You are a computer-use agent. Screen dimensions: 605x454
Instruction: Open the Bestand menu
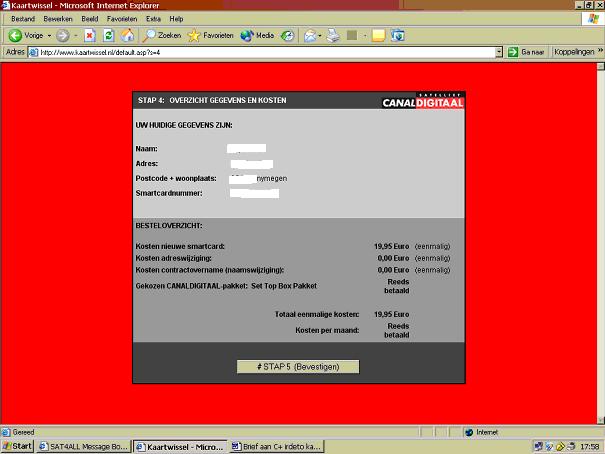(x=23, y=19)
